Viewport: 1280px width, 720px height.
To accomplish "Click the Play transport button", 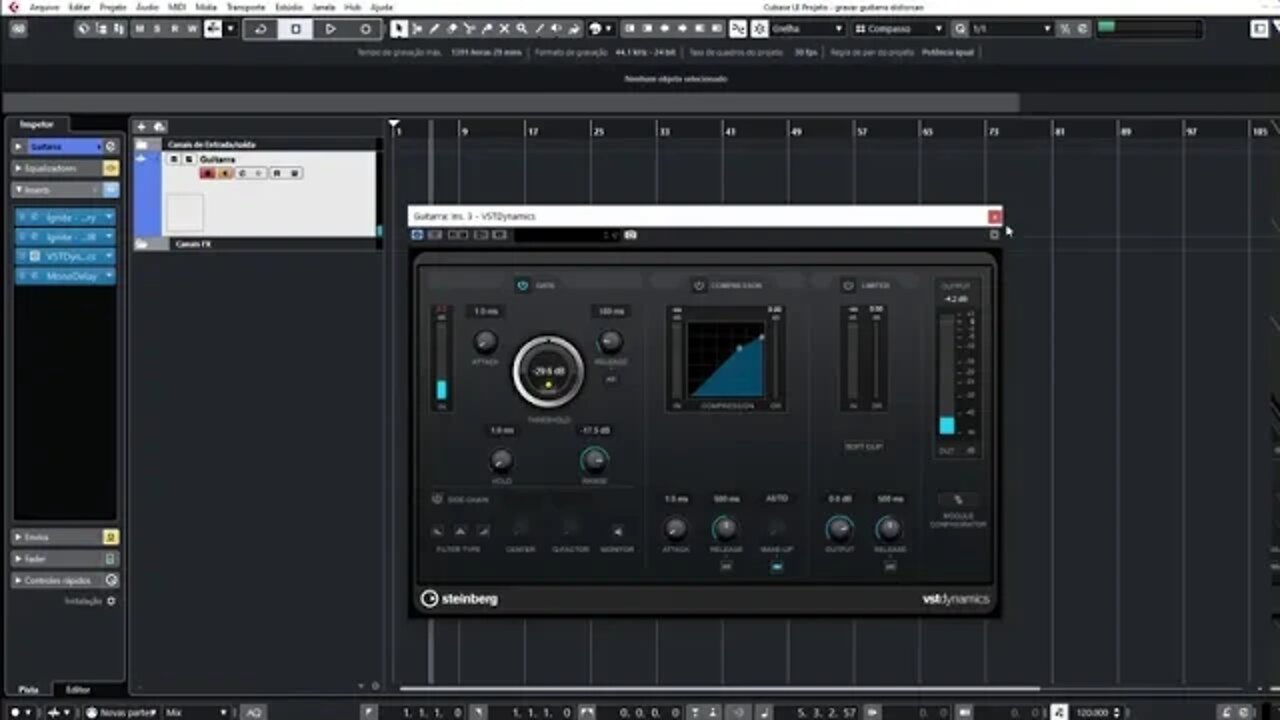I will click(x=330, y=29).
